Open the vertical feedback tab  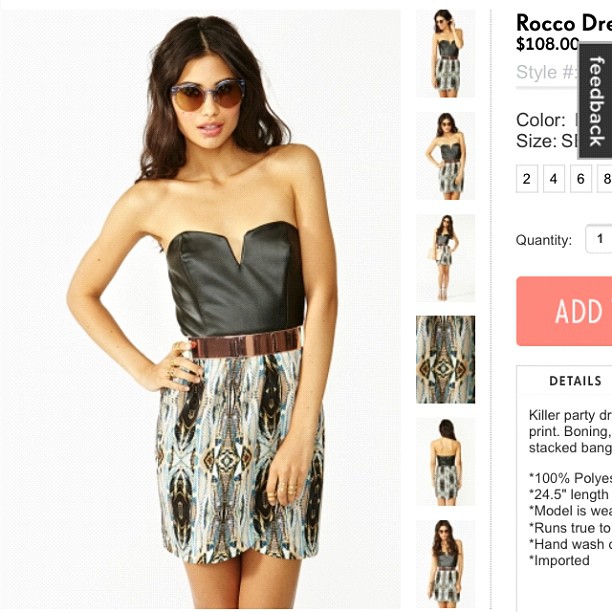point(596,101)
